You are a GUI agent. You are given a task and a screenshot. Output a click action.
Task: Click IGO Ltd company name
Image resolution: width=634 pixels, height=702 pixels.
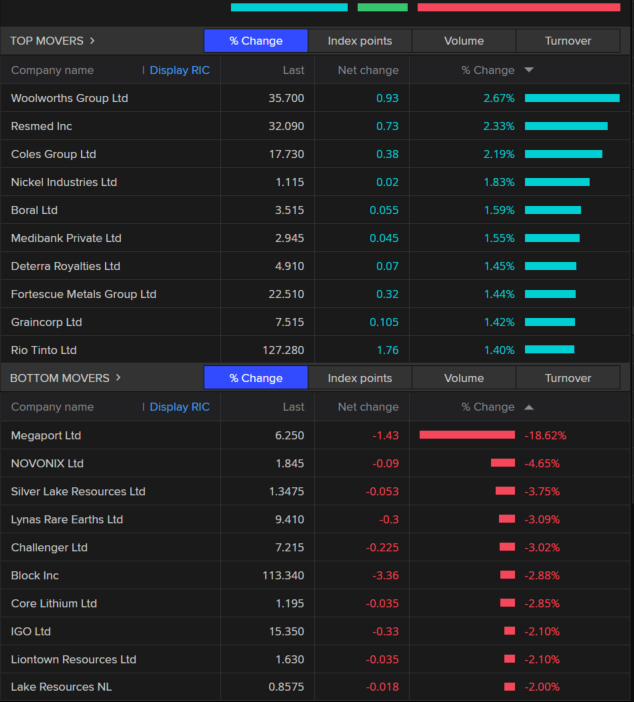(x=31, y=631)
